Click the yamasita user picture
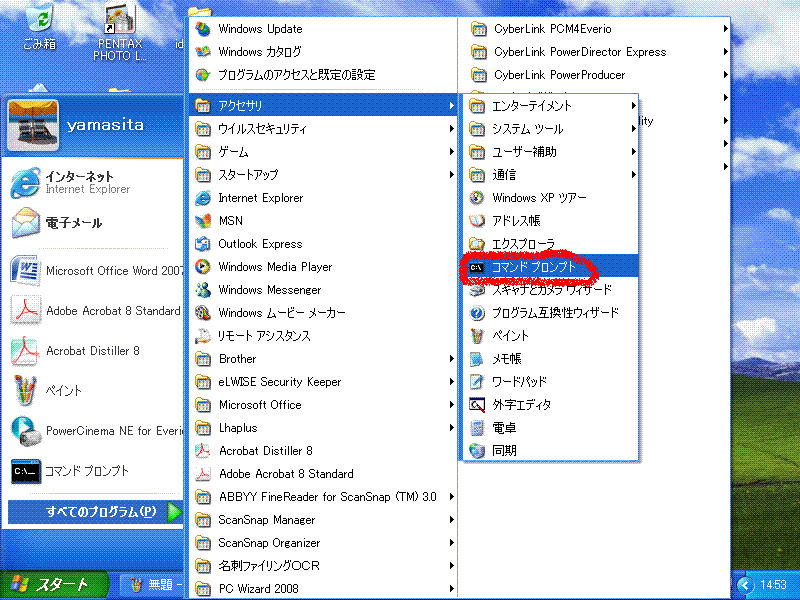 [x=34, y=126]
